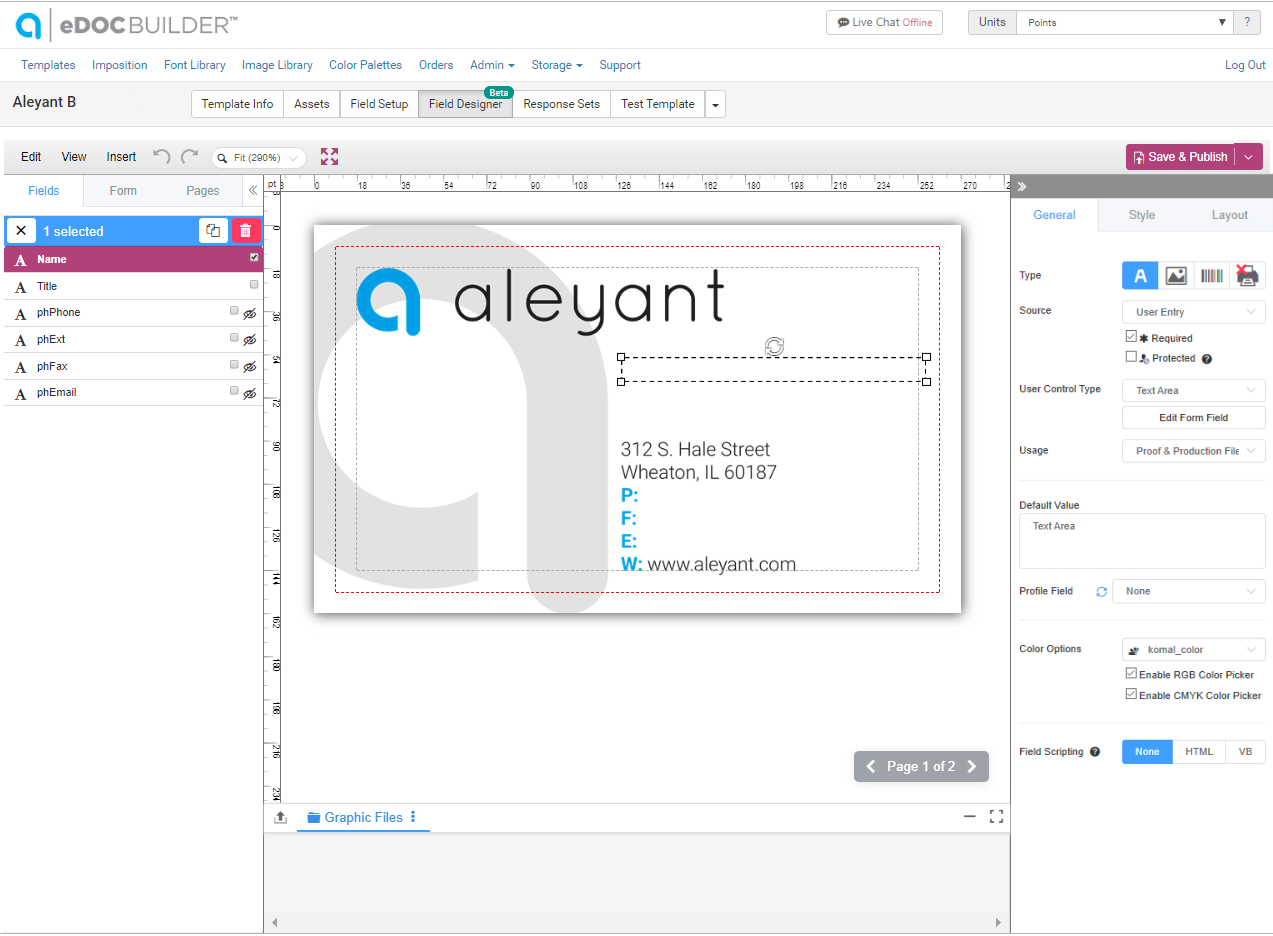Select the Image field type icon

(x=1176, y=276)
